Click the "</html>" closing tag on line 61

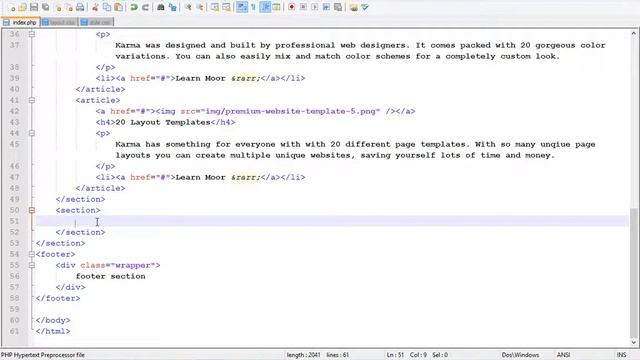pyautogui.click(x=53, y=332)
